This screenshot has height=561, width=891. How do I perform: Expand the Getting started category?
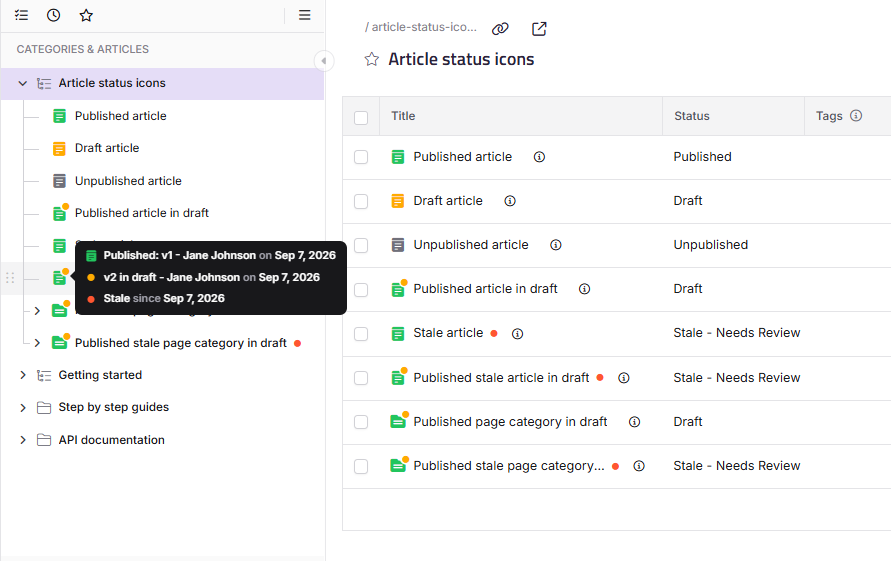coord(23,375)
